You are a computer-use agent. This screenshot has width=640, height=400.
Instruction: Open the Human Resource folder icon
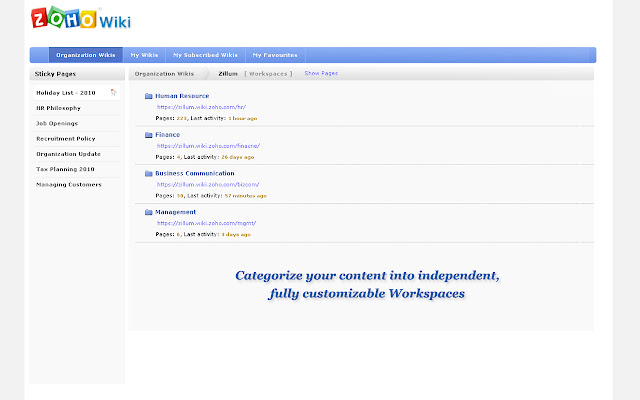tap(149, 96)
